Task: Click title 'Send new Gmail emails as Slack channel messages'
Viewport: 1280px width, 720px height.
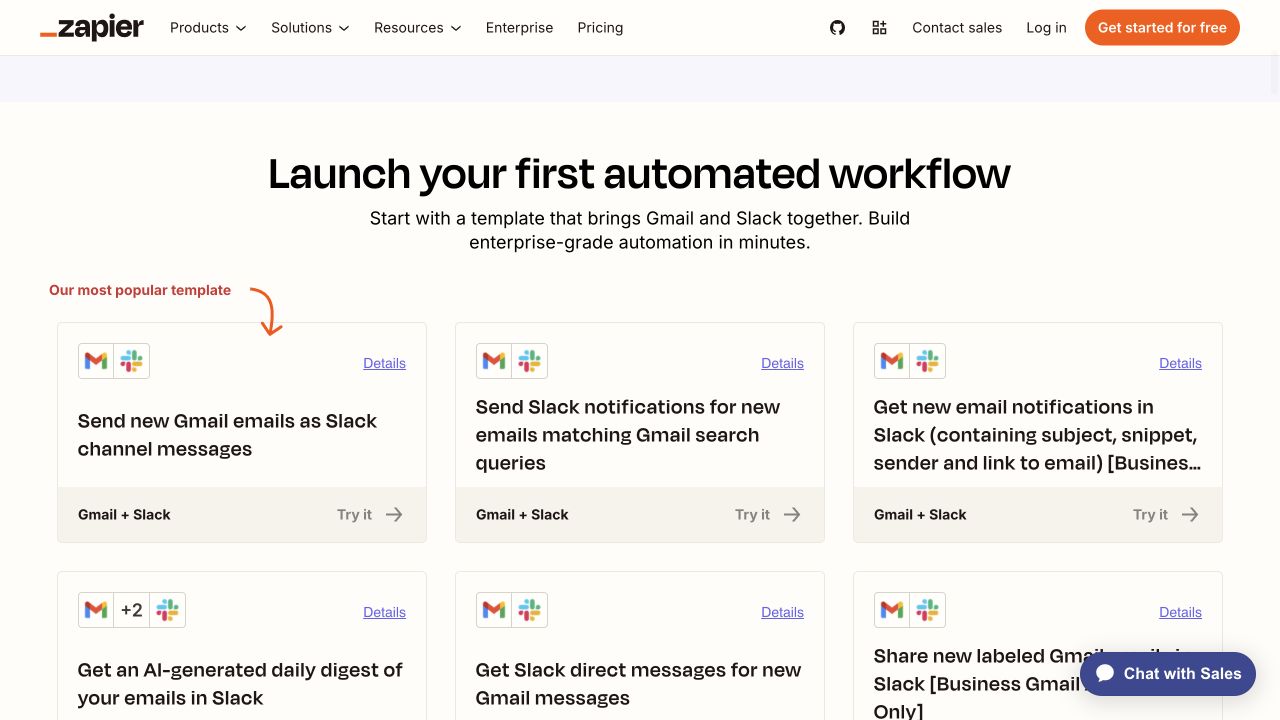Action: 227,435
